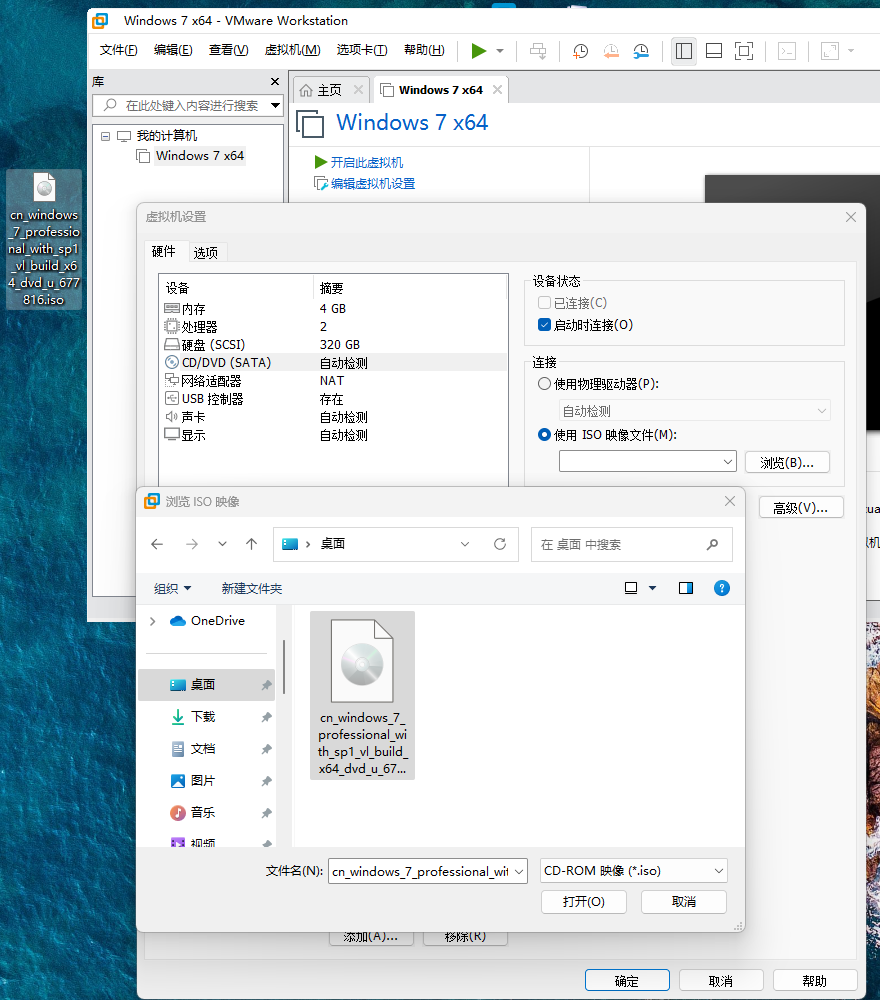Image resolution: width=880 pixels, height=1000 pixels.
Task: Click the forward arrow in browse ISO dialog
Action: pos(191,544)
